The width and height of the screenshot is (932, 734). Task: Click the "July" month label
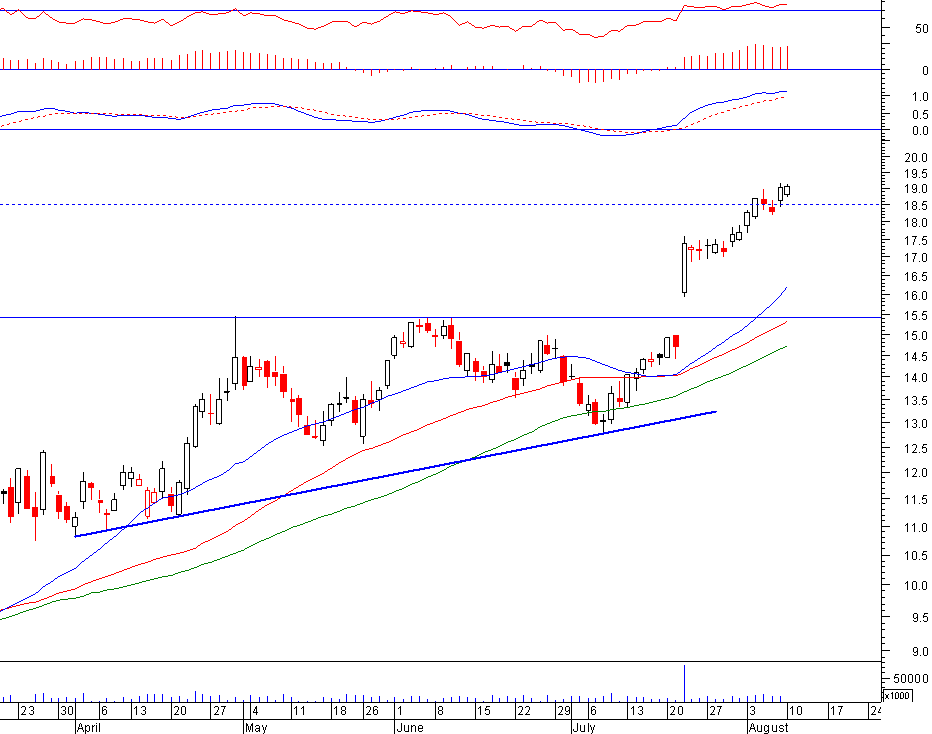coord(584,727)
